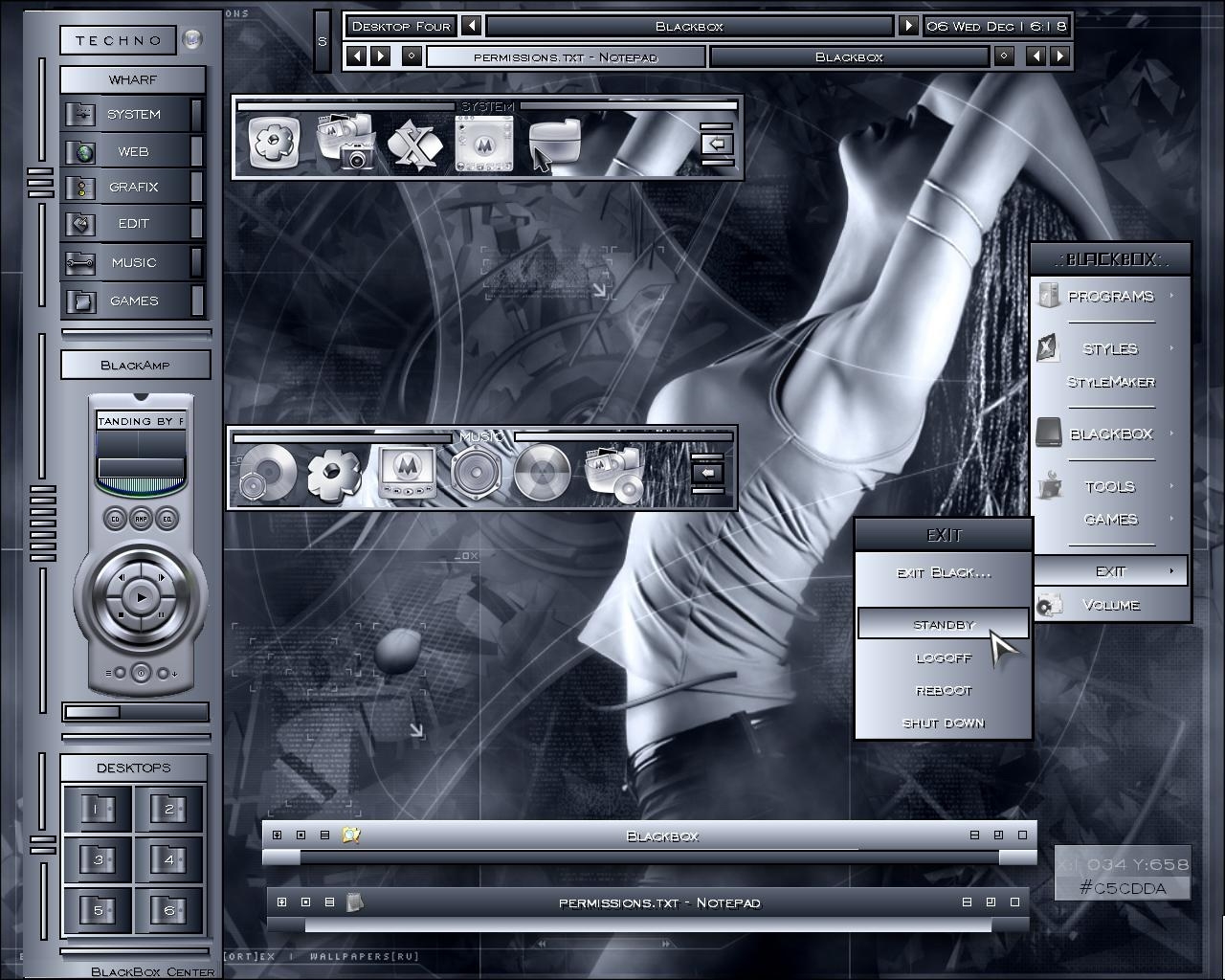Select Logoff in Exit menu
The height and width of the screenshot is (980, 1225).
pyautogui.click(x=944, y=657)
